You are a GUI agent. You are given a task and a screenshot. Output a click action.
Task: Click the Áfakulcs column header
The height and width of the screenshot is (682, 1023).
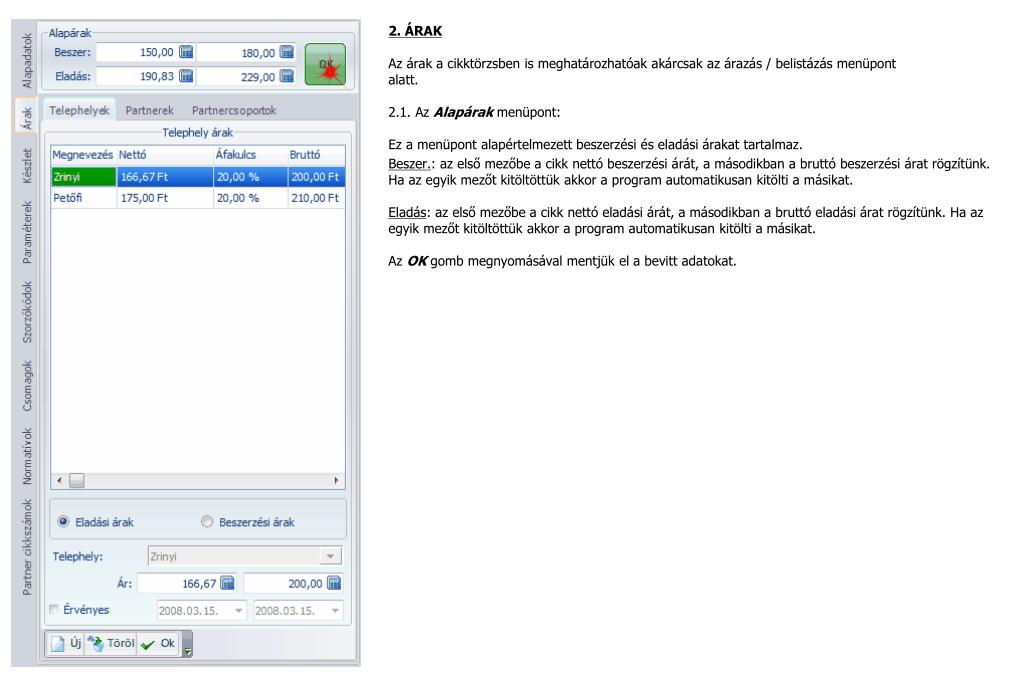pyautogui.click(x=251, y=155)
